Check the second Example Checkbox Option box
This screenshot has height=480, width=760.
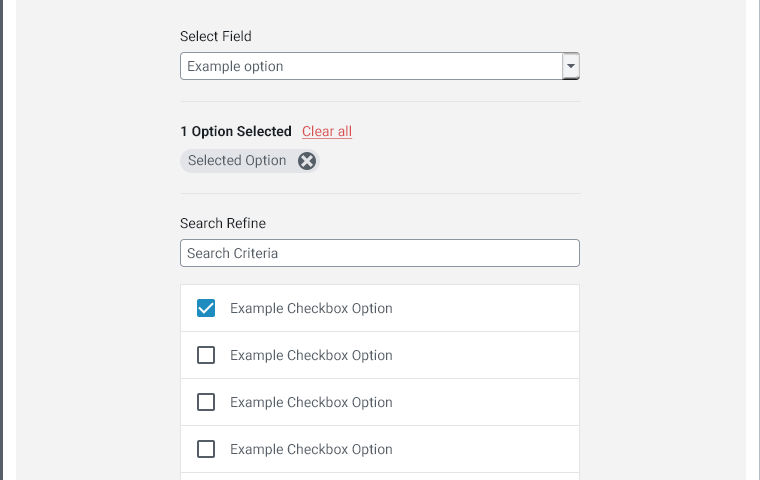pos(206,355)
